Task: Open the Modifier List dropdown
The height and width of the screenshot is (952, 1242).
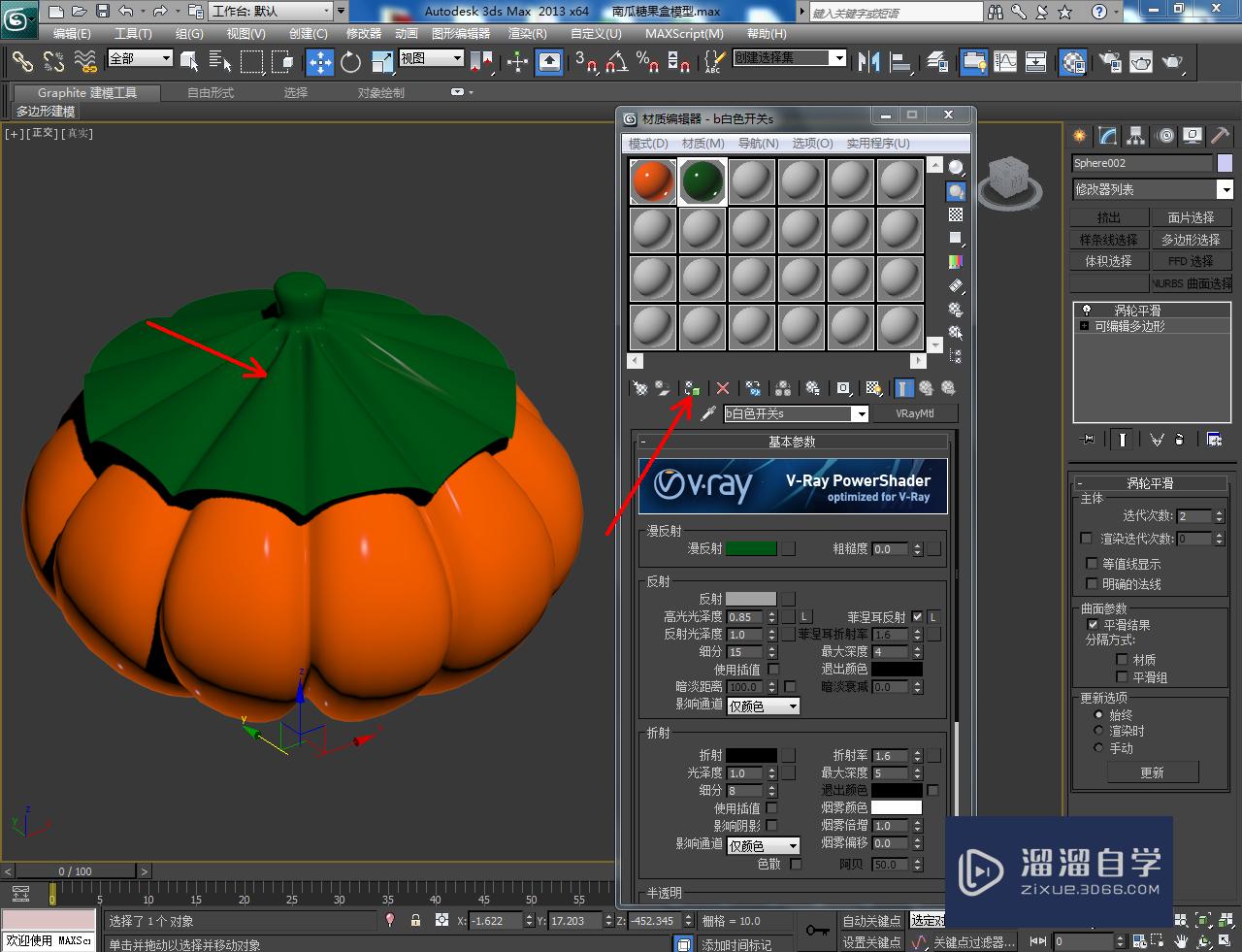Action: coord(1225,189)
